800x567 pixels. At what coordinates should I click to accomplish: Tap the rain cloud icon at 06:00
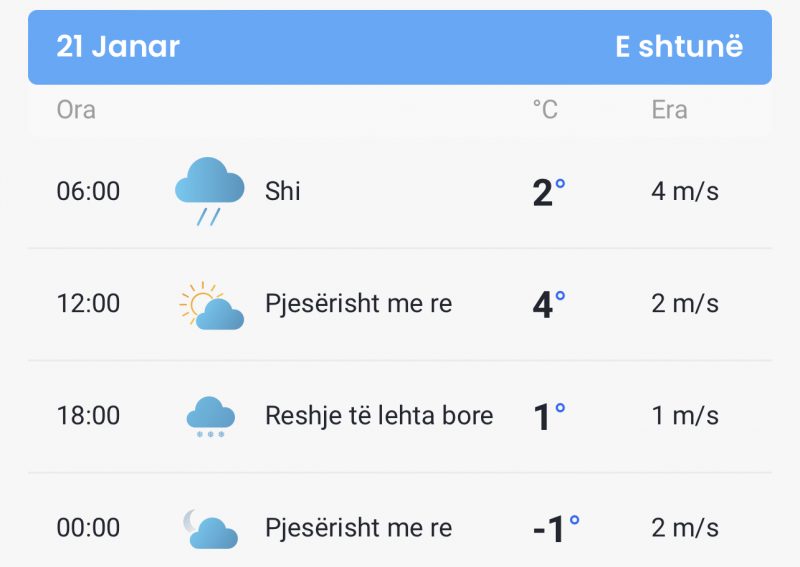tap(209, 191)
